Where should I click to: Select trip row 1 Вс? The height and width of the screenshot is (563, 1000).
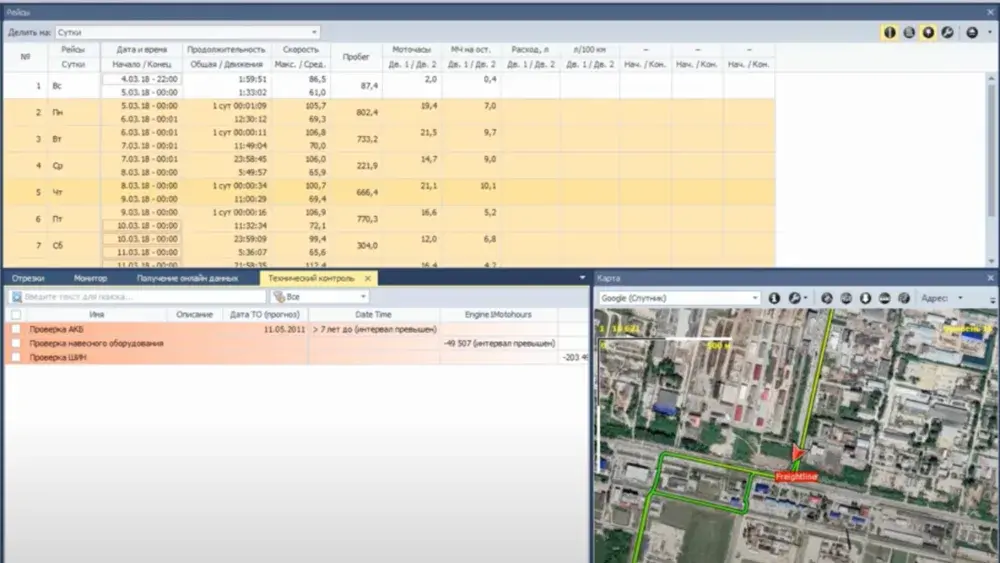click(x=389, y=85)
